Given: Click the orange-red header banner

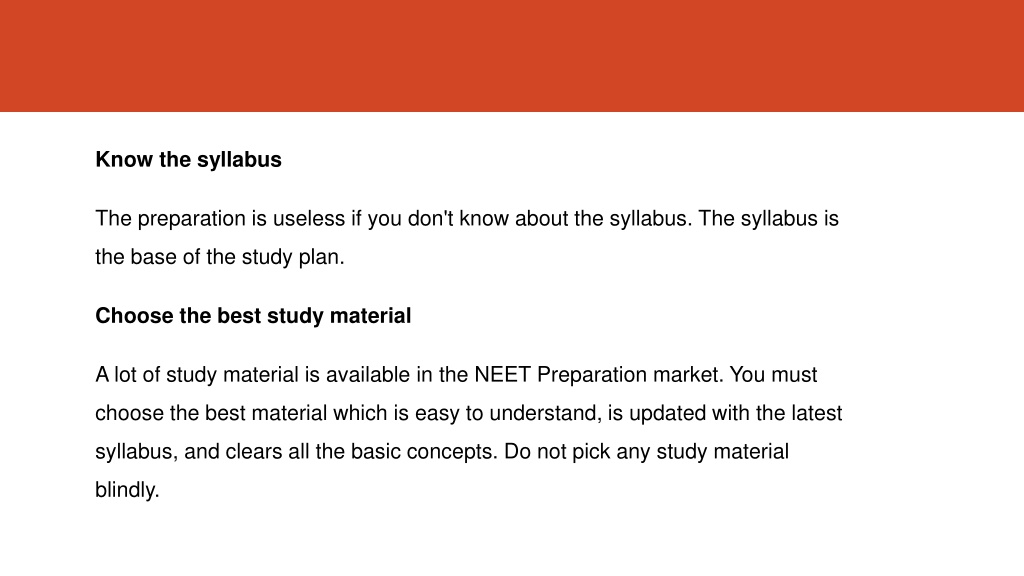Looking at the screenshot, I should [x=512, y=56].
